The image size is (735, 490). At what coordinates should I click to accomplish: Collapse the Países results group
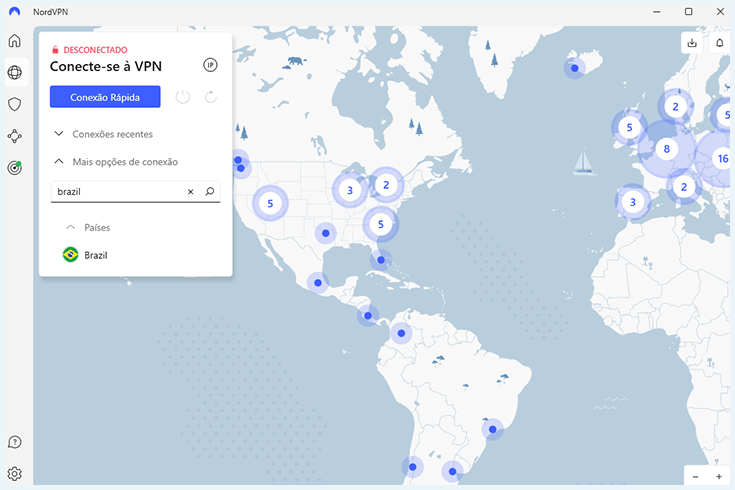[88, 227]
